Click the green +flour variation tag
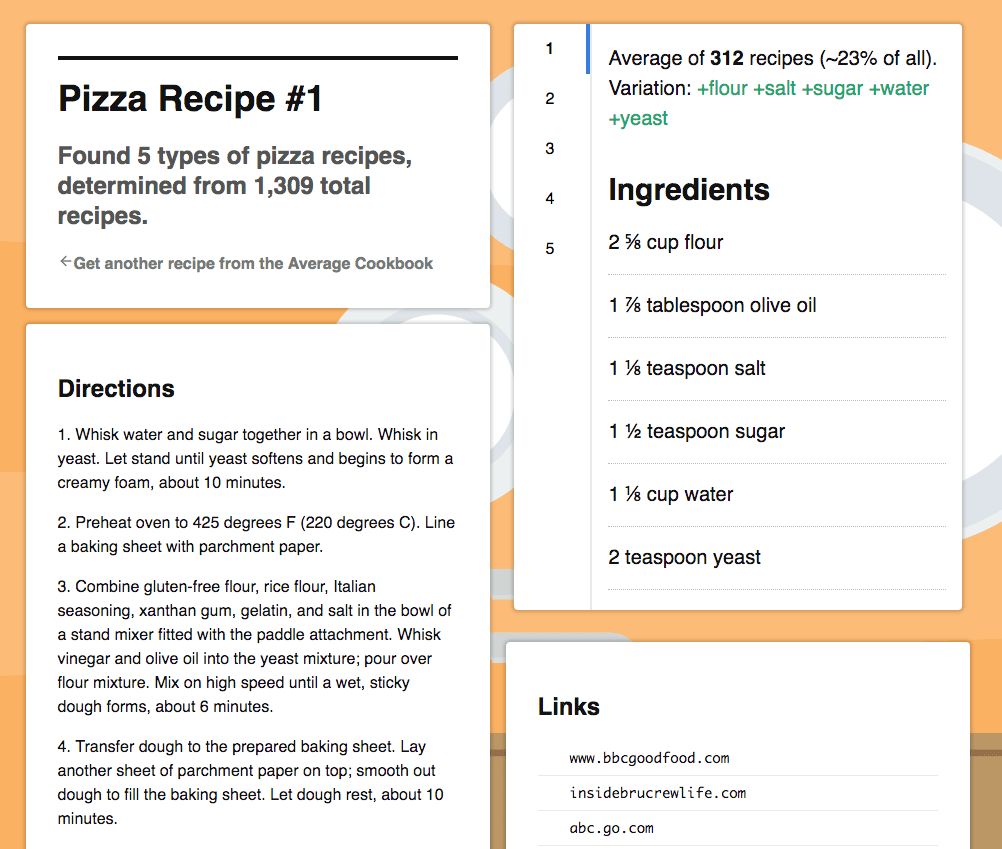 [x=722, y=89]
